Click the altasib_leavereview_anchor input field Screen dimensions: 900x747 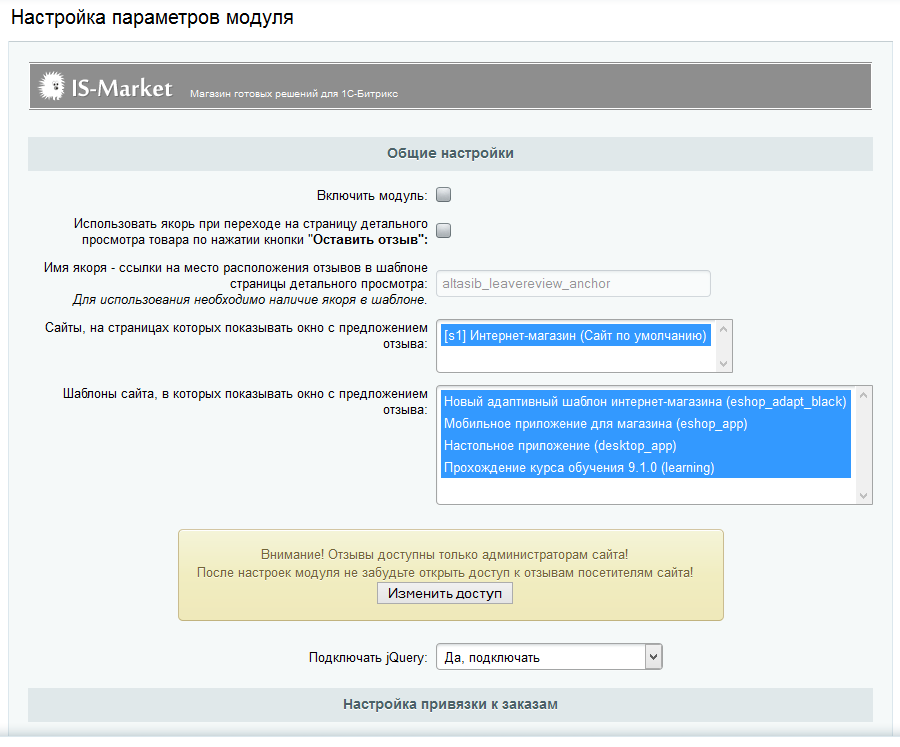(x=573, y=283)
